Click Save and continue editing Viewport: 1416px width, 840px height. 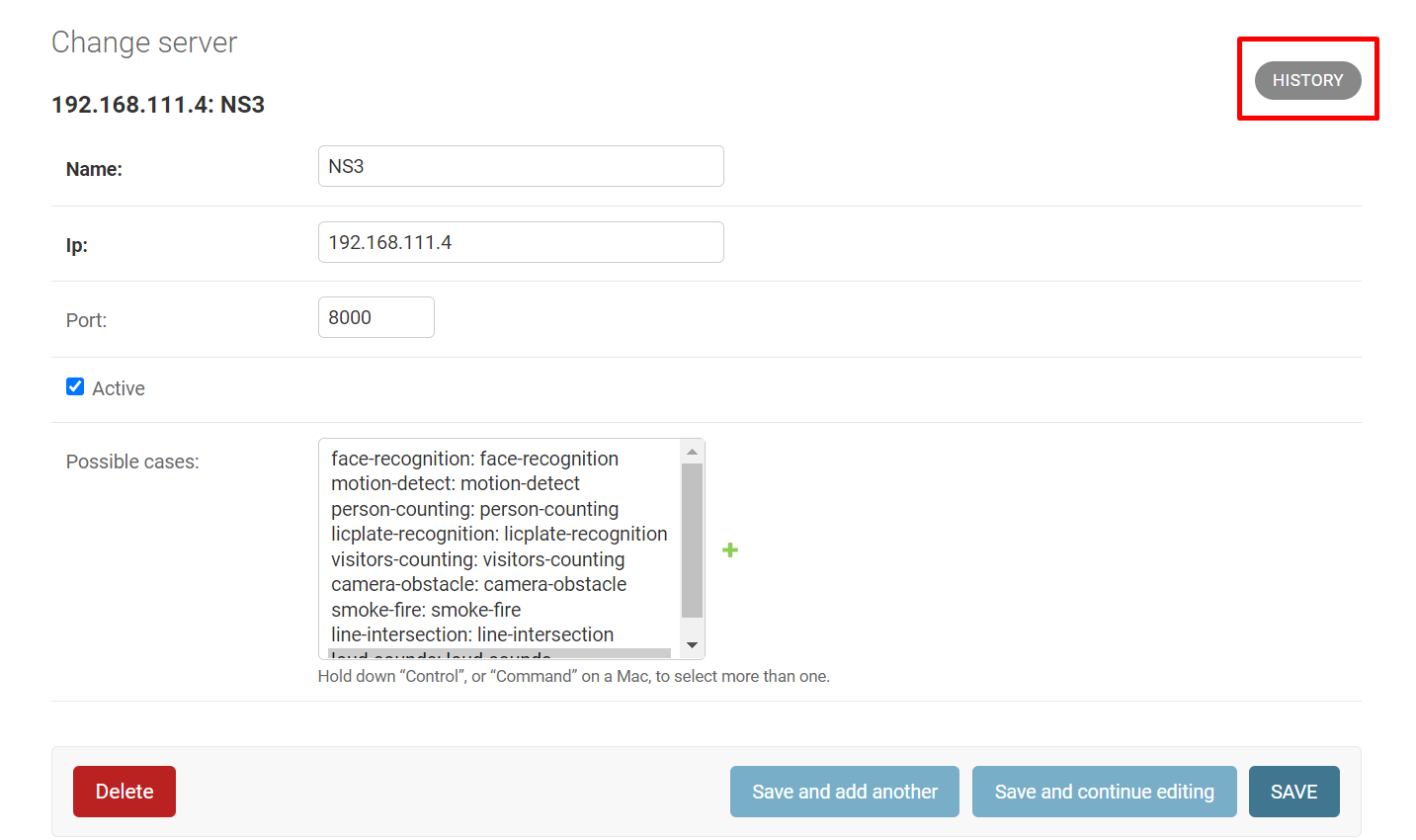point(1104,792)
